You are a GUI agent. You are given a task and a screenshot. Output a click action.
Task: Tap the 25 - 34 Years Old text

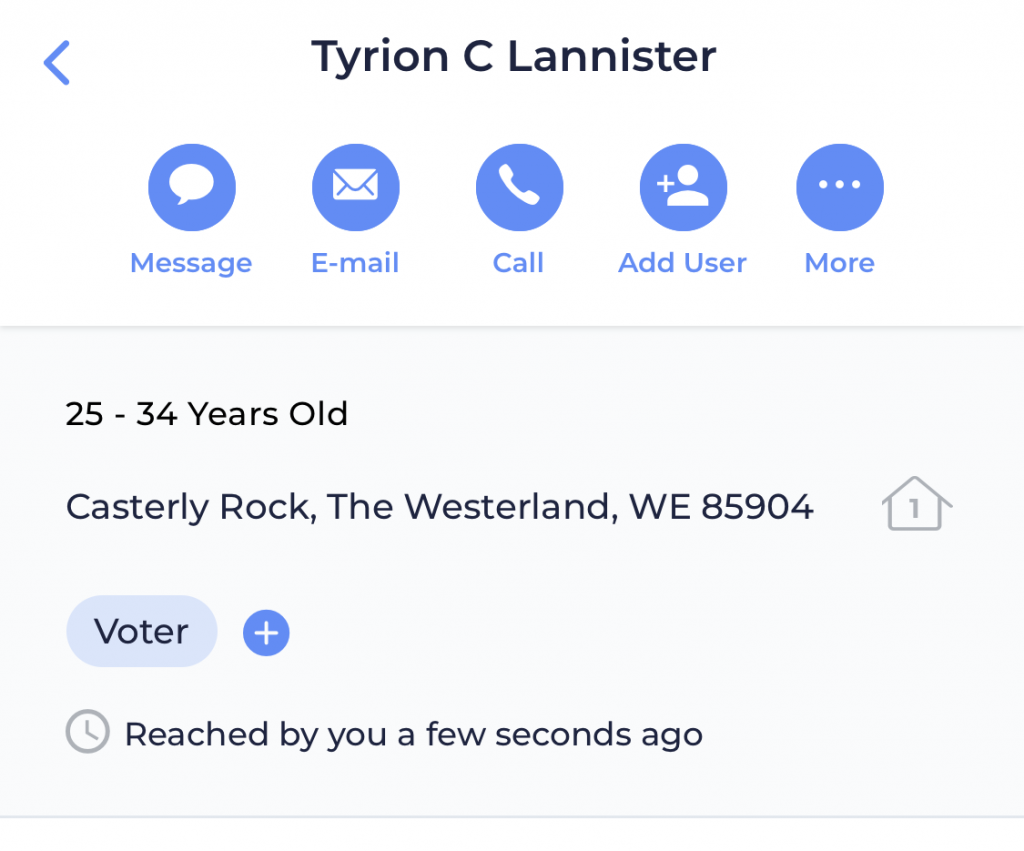coord(206,413)
